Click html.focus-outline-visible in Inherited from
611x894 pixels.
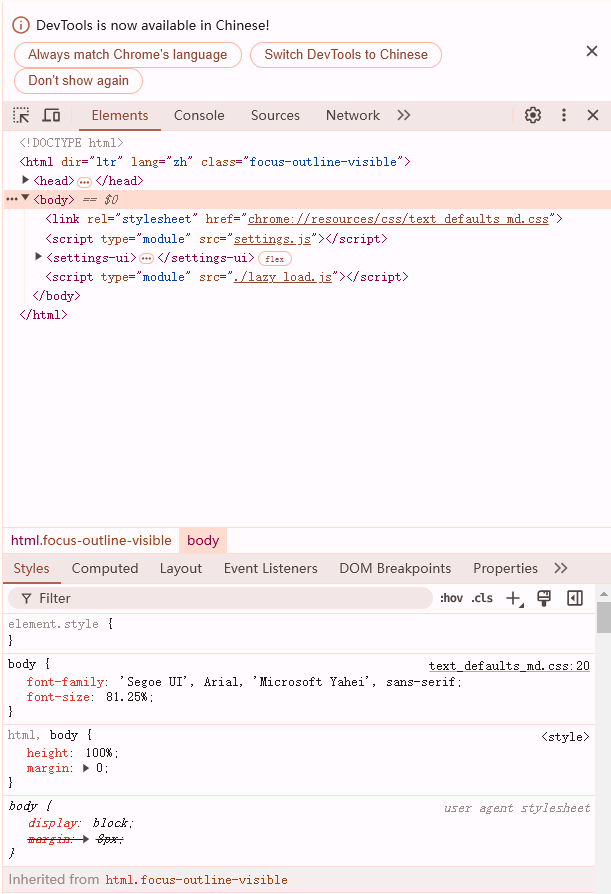[197, 879]
